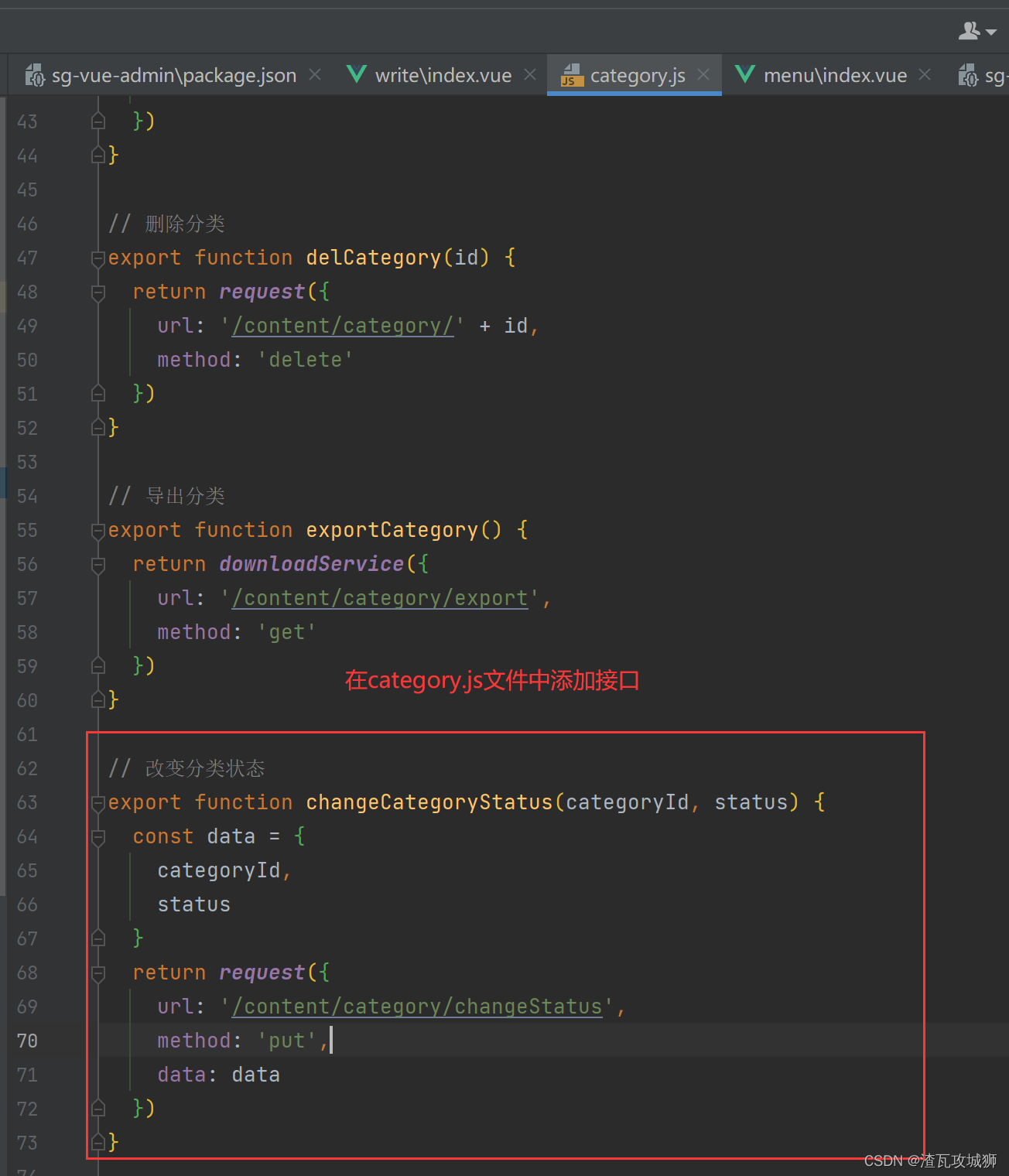The image size is (1009, 1176).
Task: Click fold end marker at line 52
Action: tap(98, 428)
